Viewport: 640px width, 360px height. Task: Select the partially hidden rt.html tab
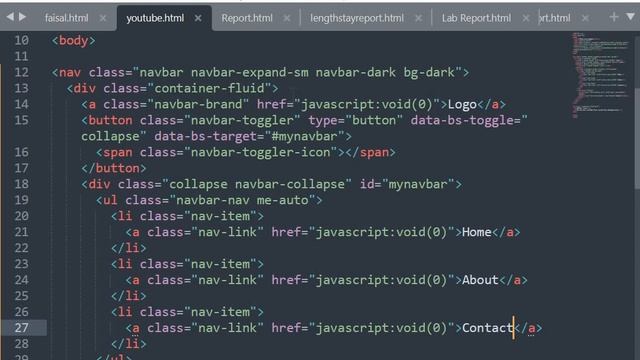[x=555, y=18]
